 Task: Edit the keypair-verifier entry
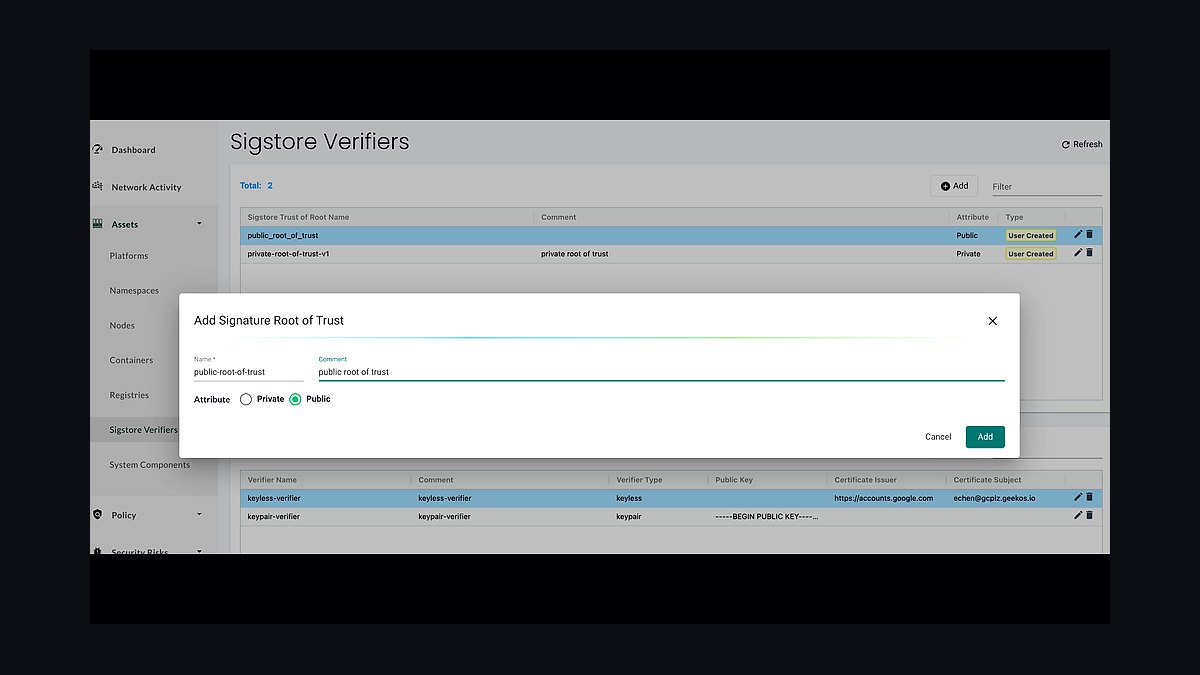pos(1078,516)
